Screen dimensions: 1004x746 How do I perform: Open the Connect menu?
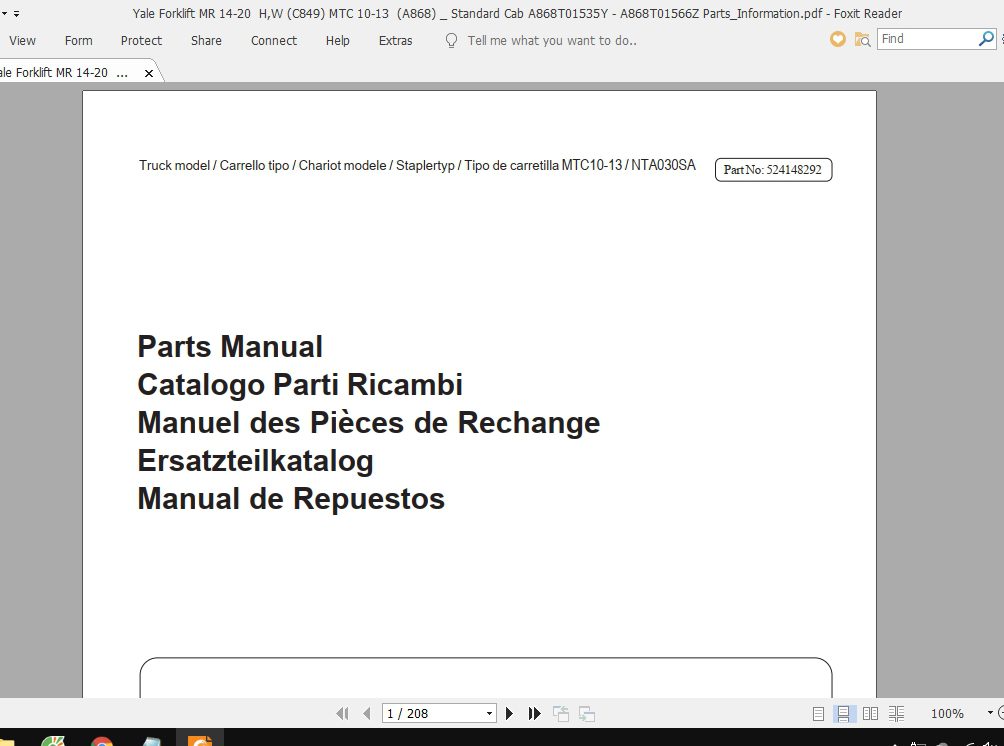click(274, 40)
